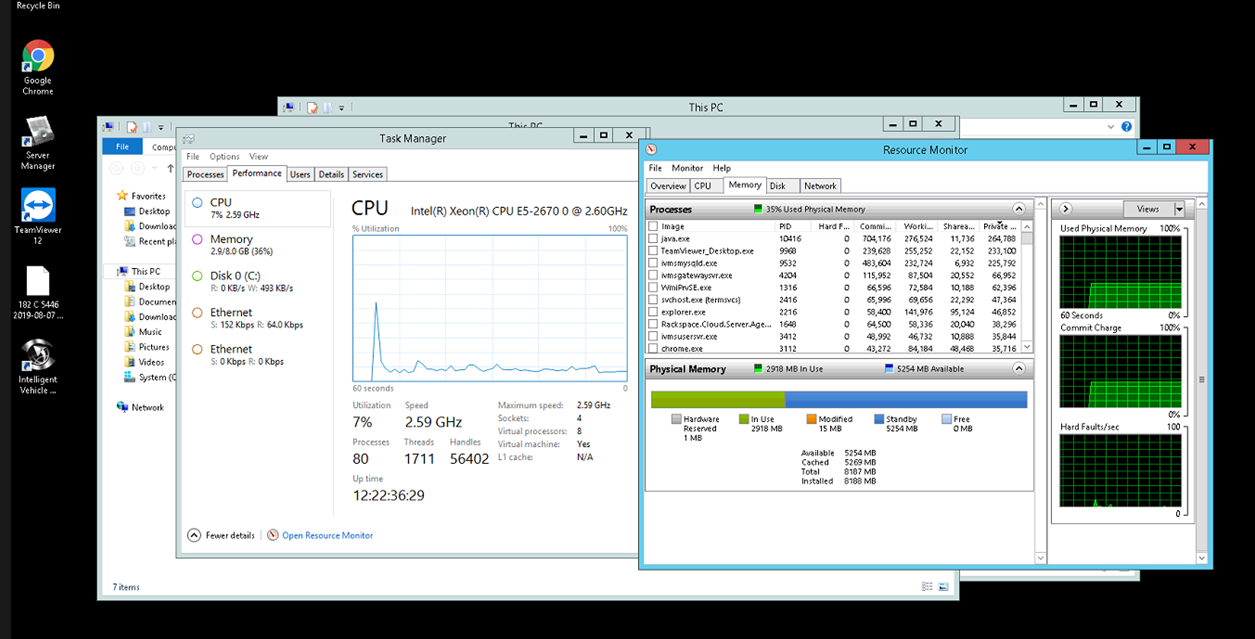Open the 182 C 5446 file on desktop
Screen dimensions: 1255x639
[x=38, y=280]
